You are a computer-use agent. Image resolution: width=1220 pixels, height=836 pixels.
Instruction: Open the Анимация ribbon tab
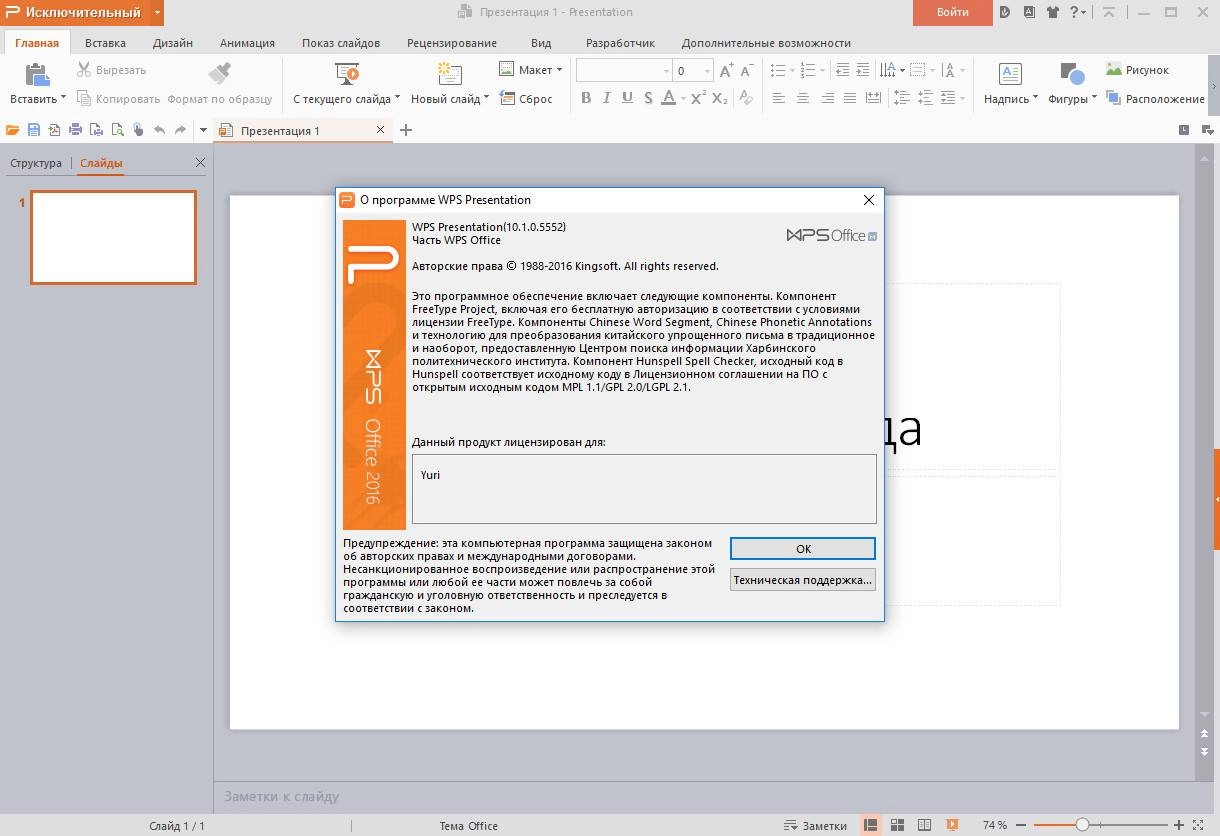[x=247, y=43]
